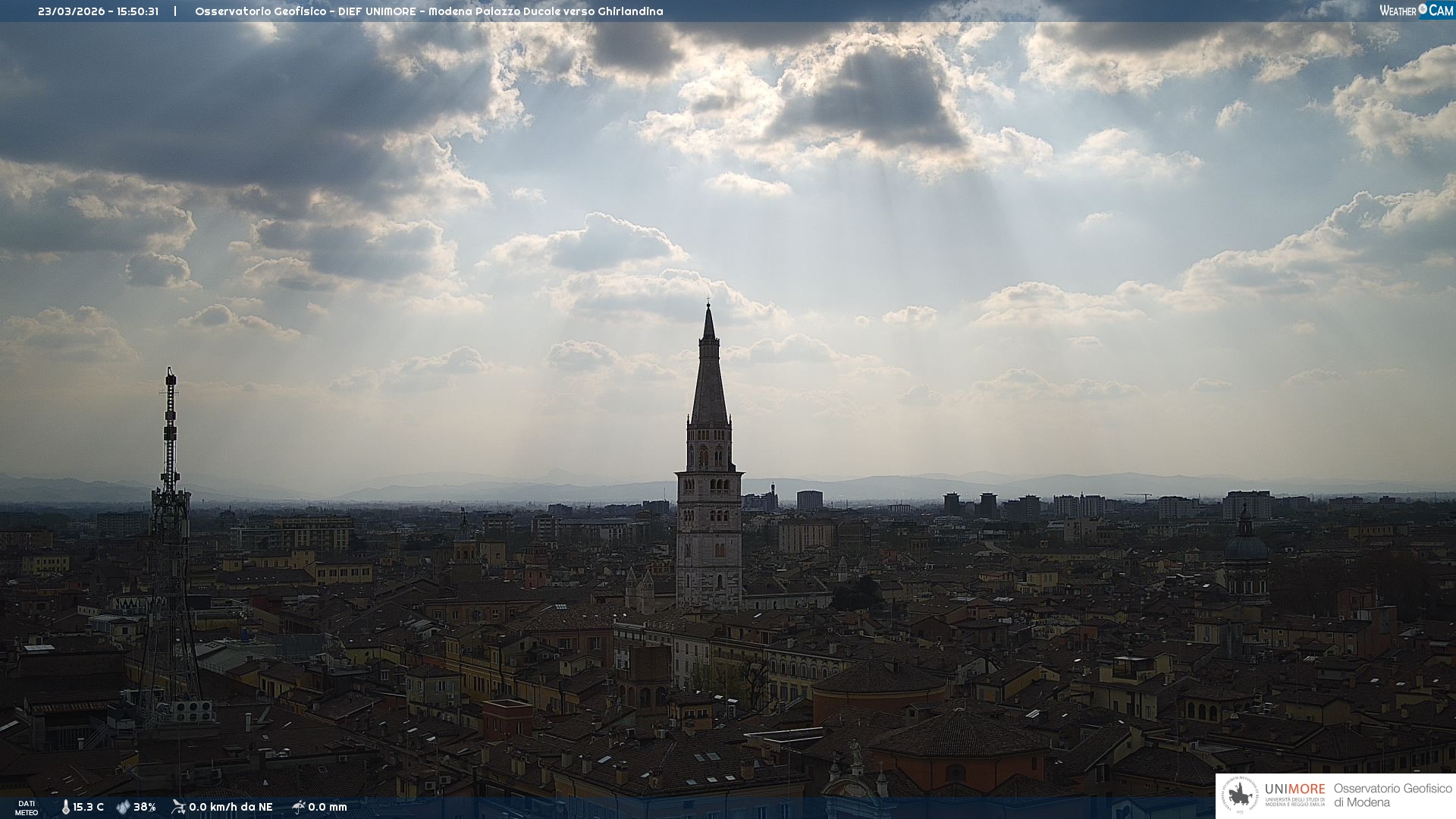Screen dimensions: 1456x819
Task: Click the humidity water drops icon
Action: [x=123, y=807]
